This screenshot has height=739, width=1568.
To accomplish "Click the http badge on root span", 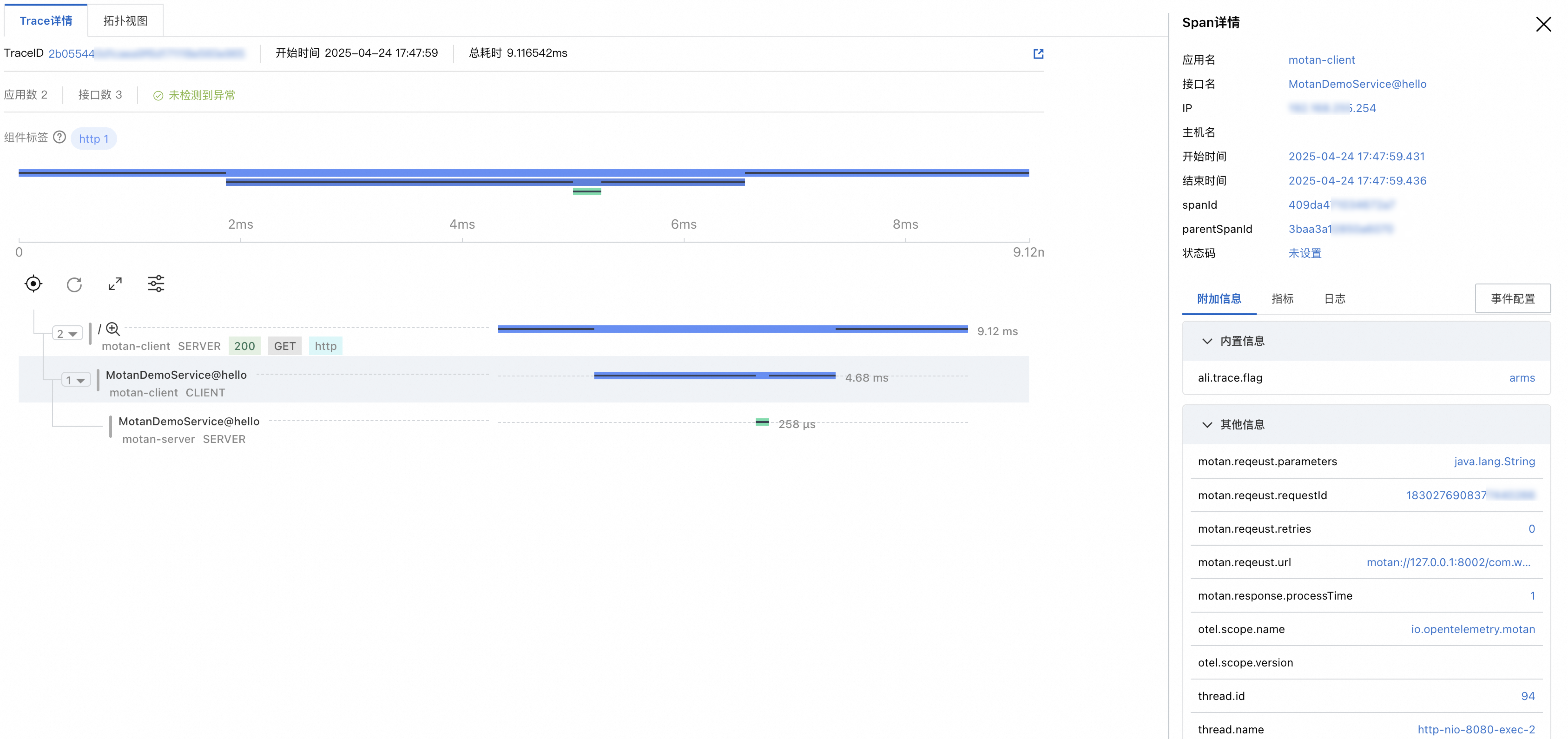I will tap(326, 346).
